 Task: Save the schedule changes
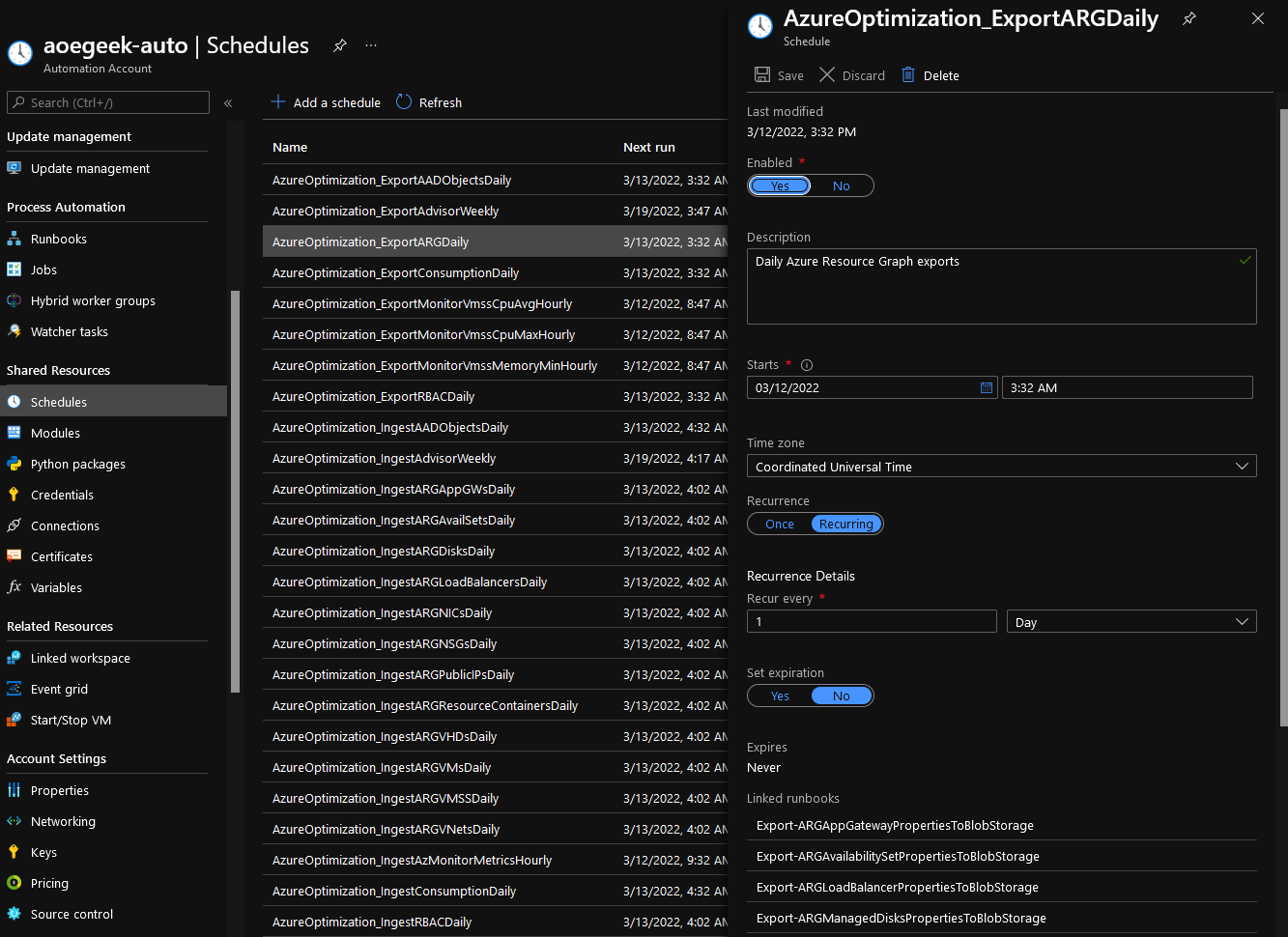[779, 75]
